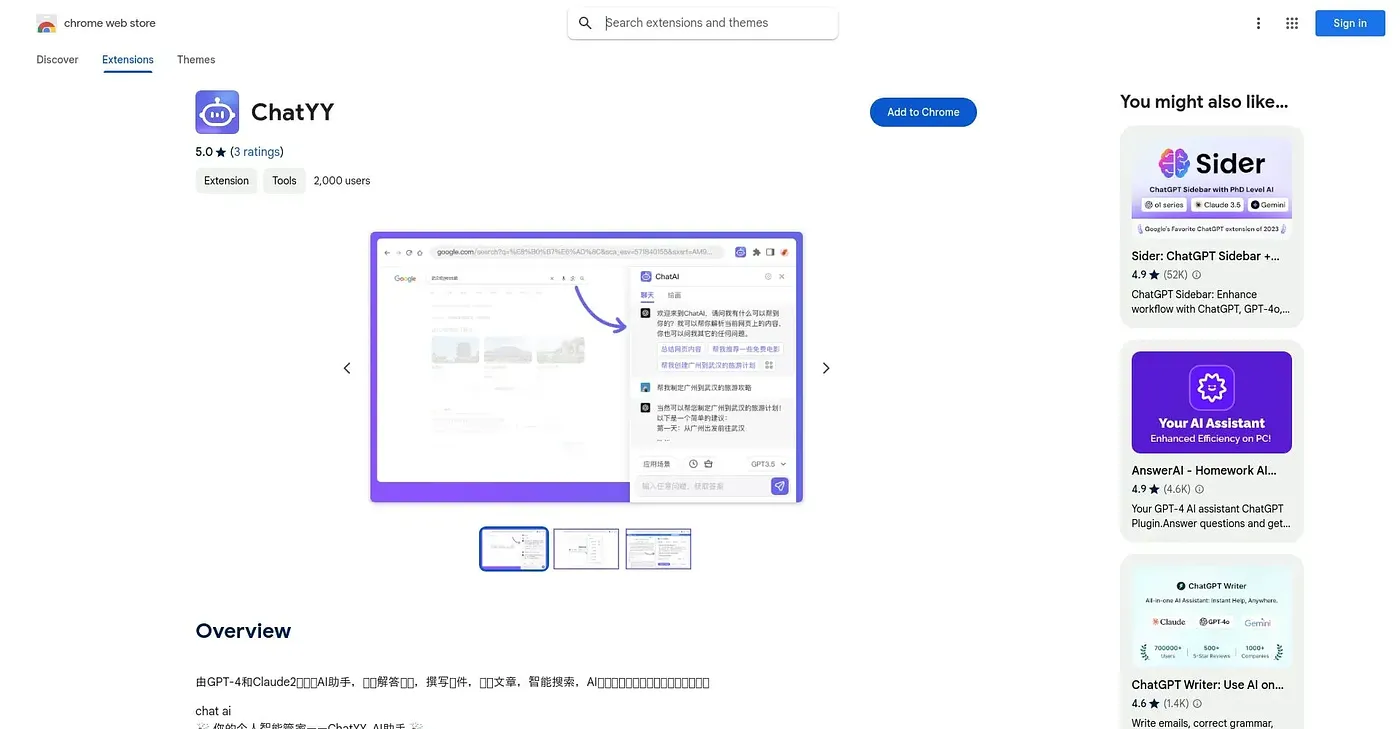Screen dimensions: 1400x729
Task: Click the 5.0 star rating value
Action: point(204,152)
